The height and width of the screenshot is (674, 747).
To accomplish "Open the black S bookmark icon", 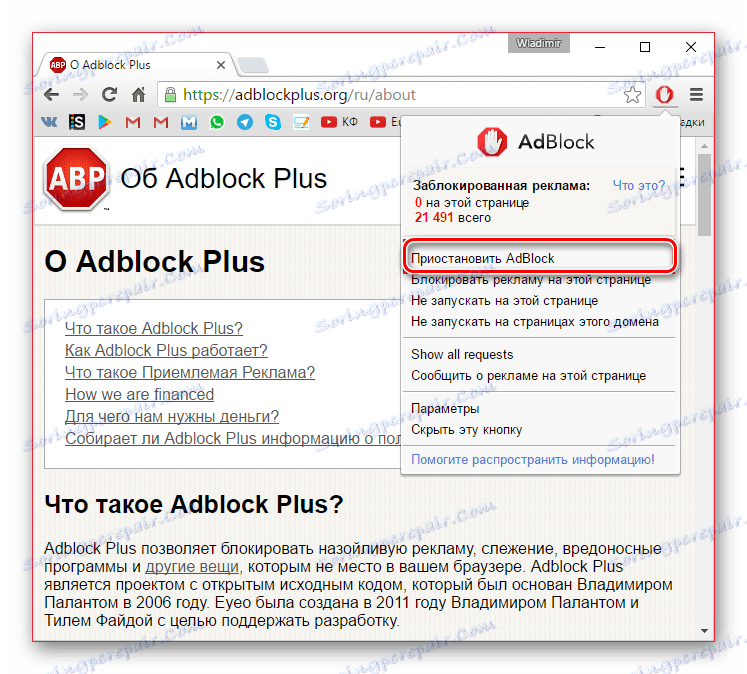I will 77,122.
